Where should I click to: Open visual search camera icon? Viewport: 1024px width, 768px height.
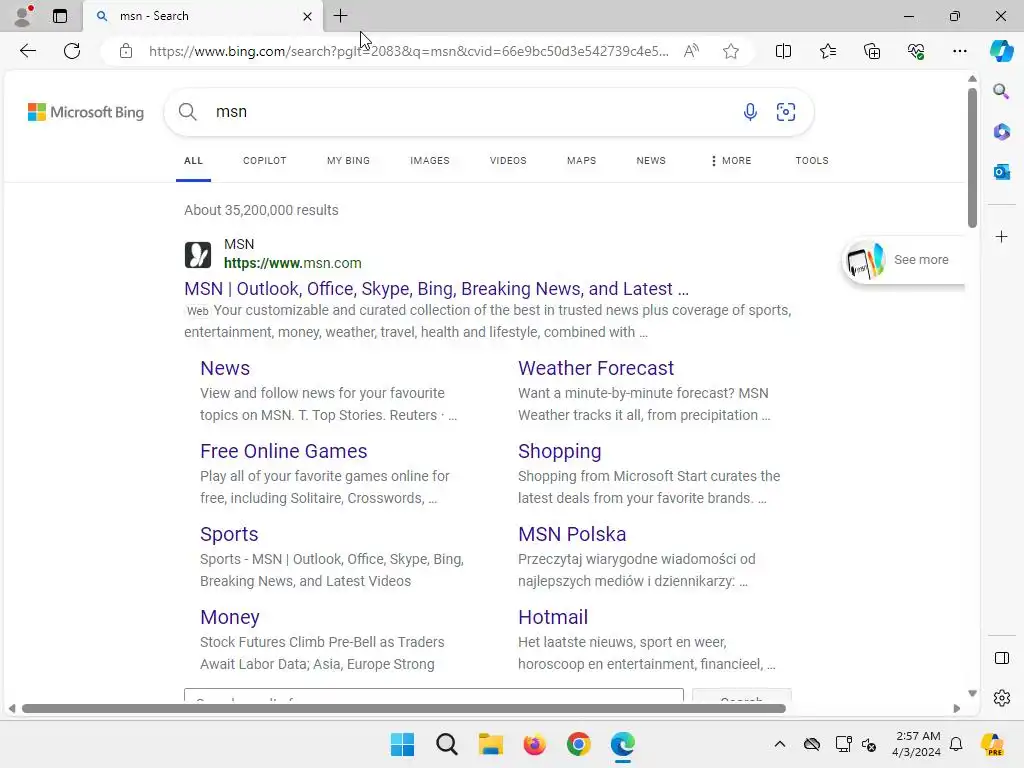tap(786, 112)
